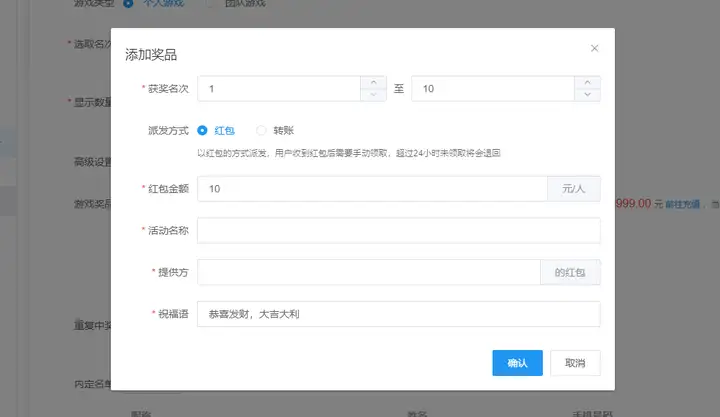
Task: Confirm the prize with 确认 button
Action: [x=518, y=363]
